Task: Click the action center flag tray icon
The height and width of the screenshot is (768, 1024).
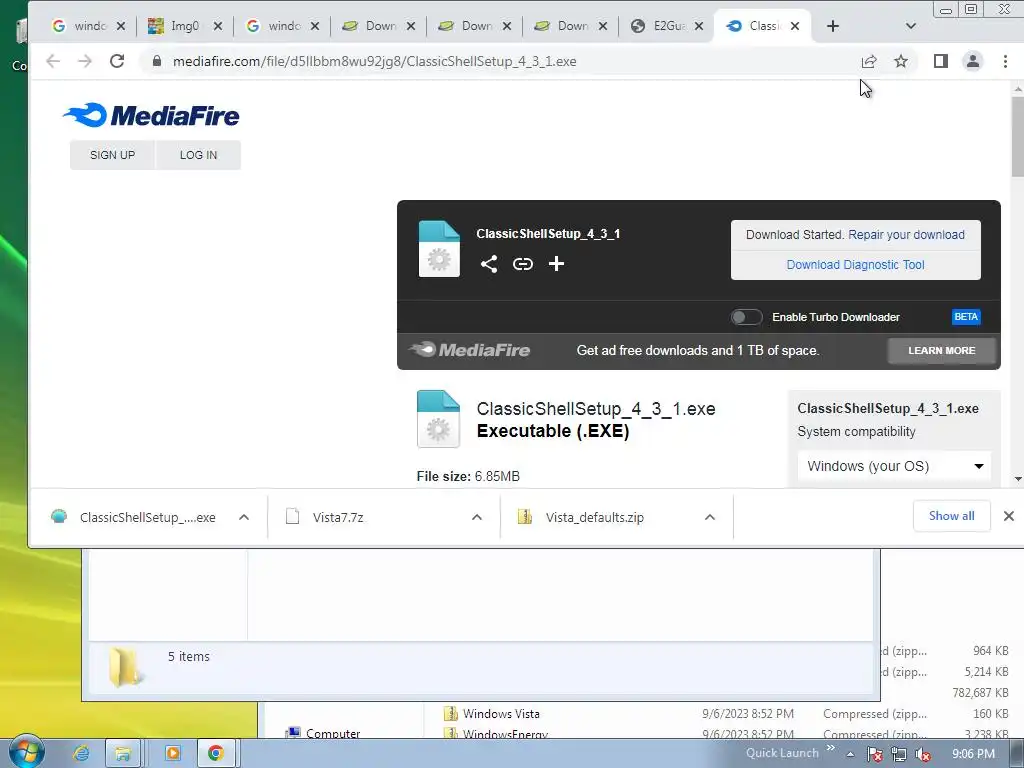Action: pyautogui.click(x=875, y=754)
